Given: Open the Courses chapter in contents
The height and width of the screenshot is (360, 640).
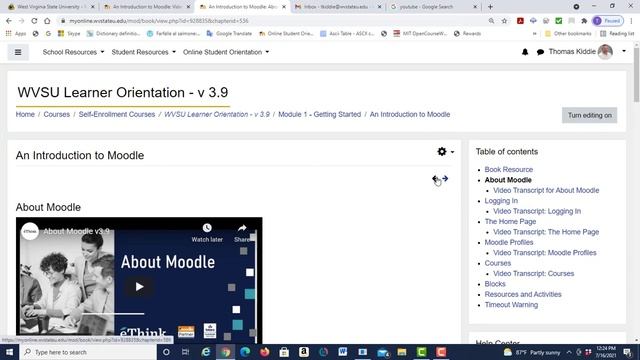Looking at the screenshot, I should (x=498, y=263).
